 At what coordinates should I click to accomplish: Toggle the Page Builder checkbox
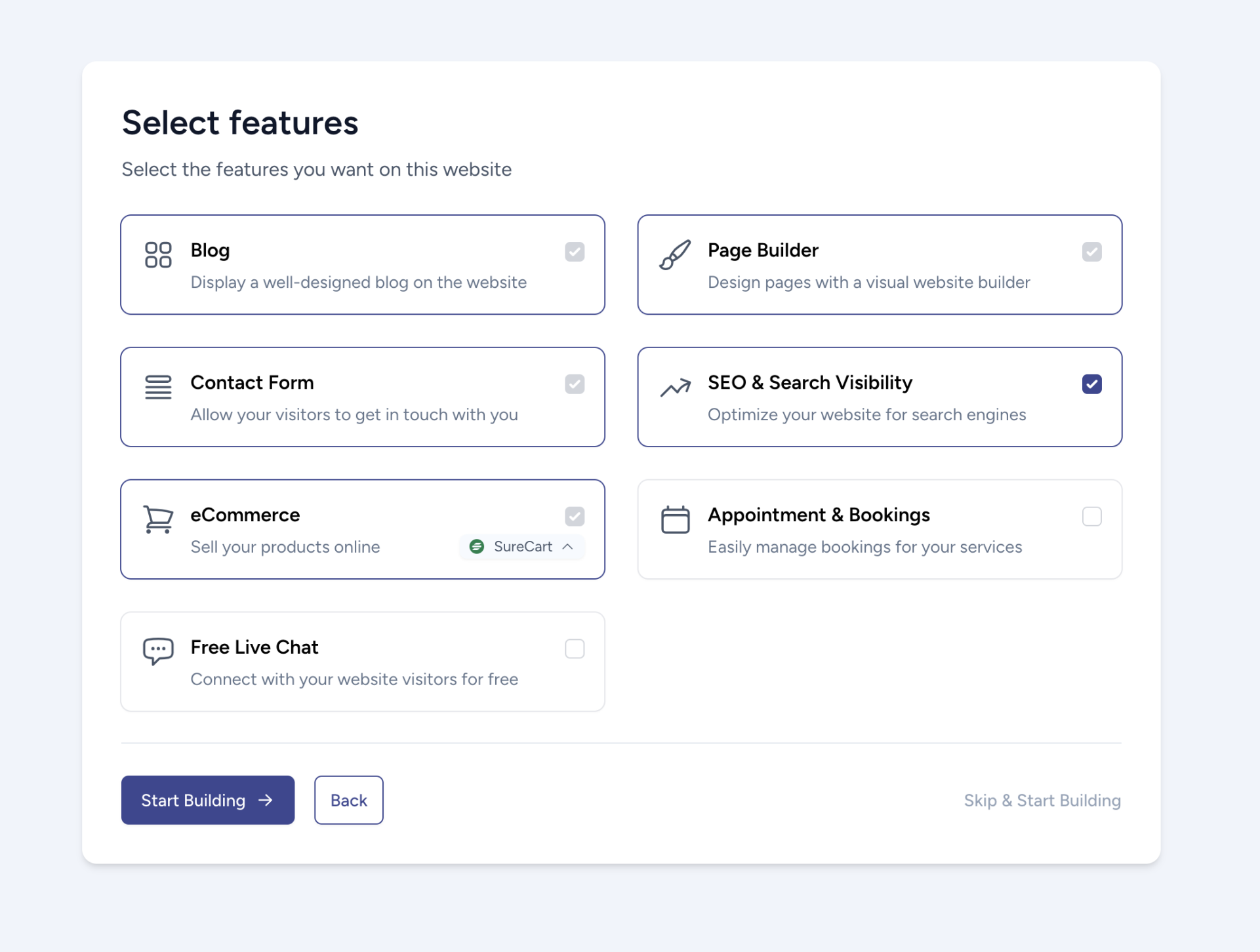[1091, 252]
